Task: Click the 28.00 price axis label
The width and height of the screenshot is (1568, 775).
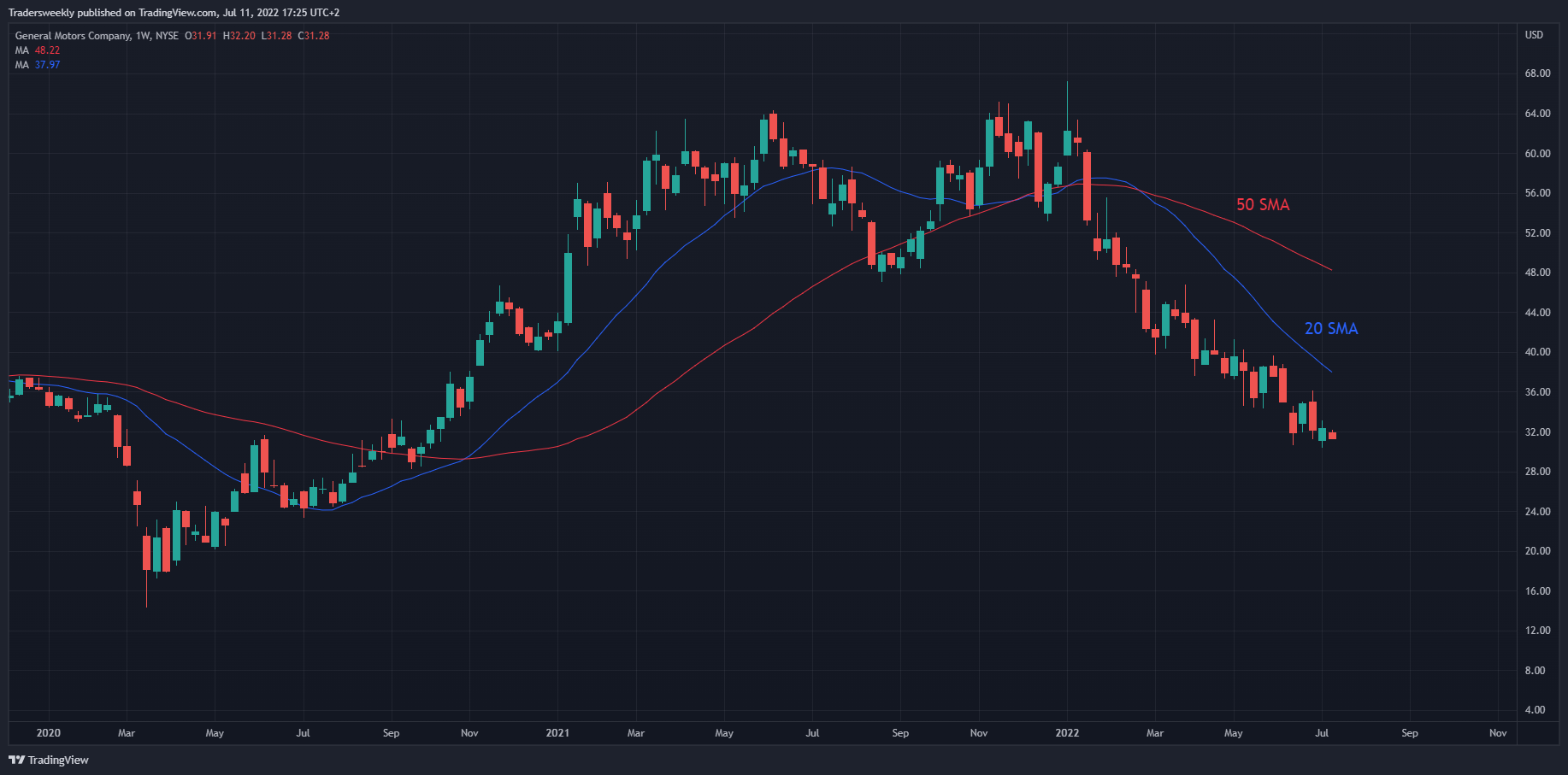Action: click(1537, 472)
